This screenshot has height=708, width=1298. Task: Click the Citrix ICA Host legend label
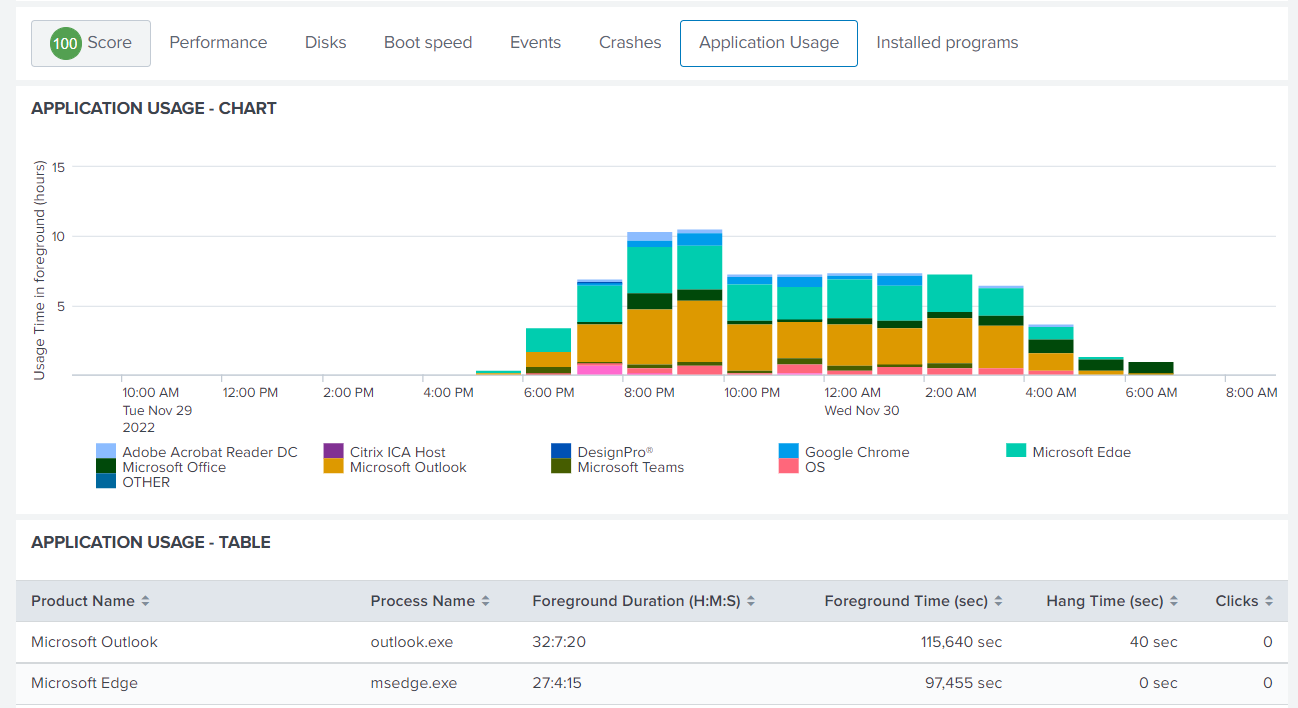398,452
